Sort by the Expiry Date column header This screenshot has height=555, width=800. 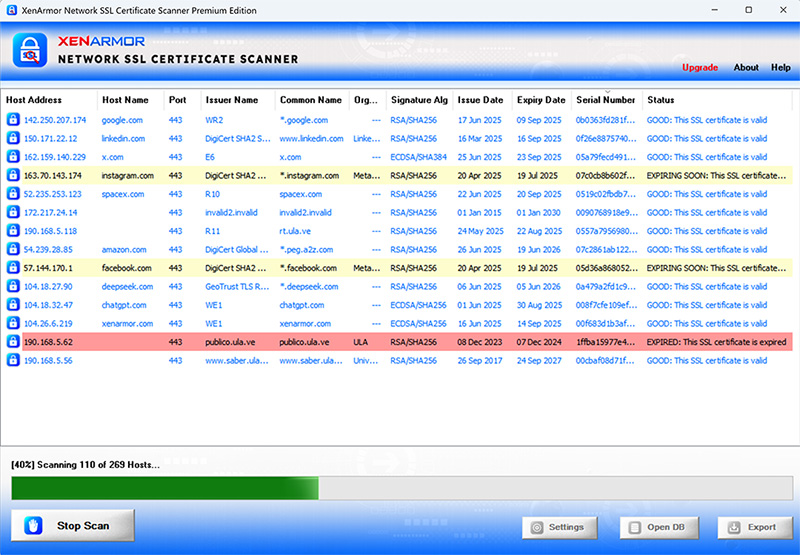[541, 100]
